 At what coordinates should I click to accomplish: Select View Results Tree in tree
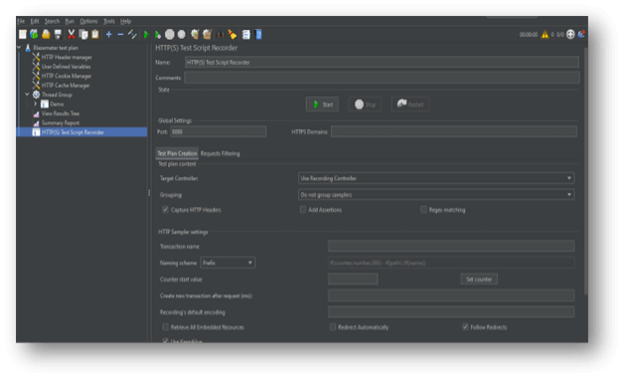tap(60, 113)
